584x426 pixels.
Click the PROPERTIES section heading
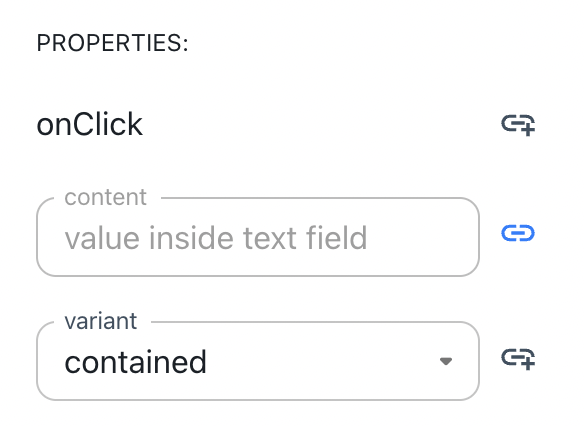[x=112, y=43]
